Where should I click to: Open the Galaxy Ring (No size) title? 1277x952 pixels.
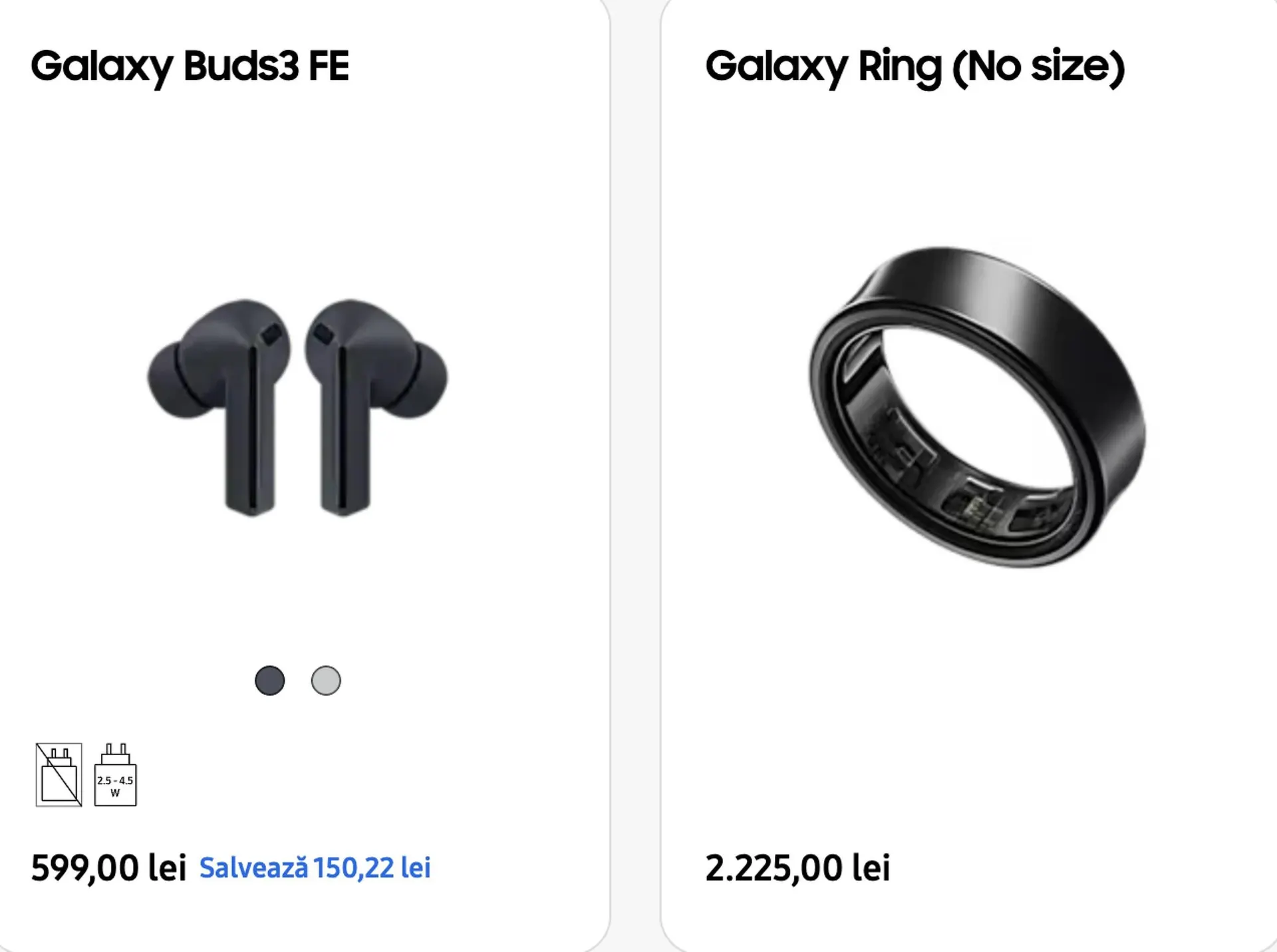tap(915, 67)
